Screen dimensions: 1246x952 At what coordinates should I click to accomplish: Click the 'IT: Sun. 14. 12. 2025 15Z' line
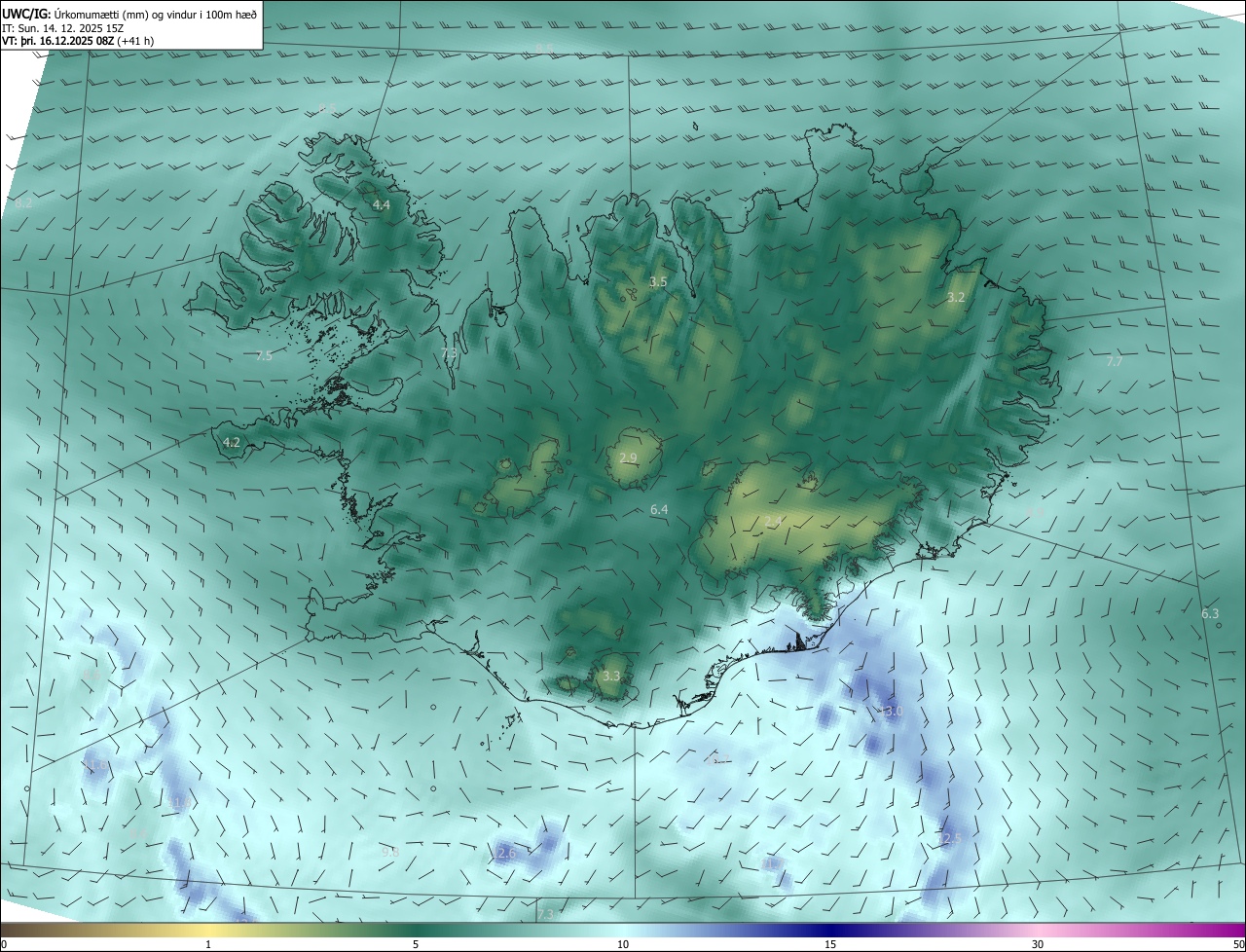coord(64,27)
